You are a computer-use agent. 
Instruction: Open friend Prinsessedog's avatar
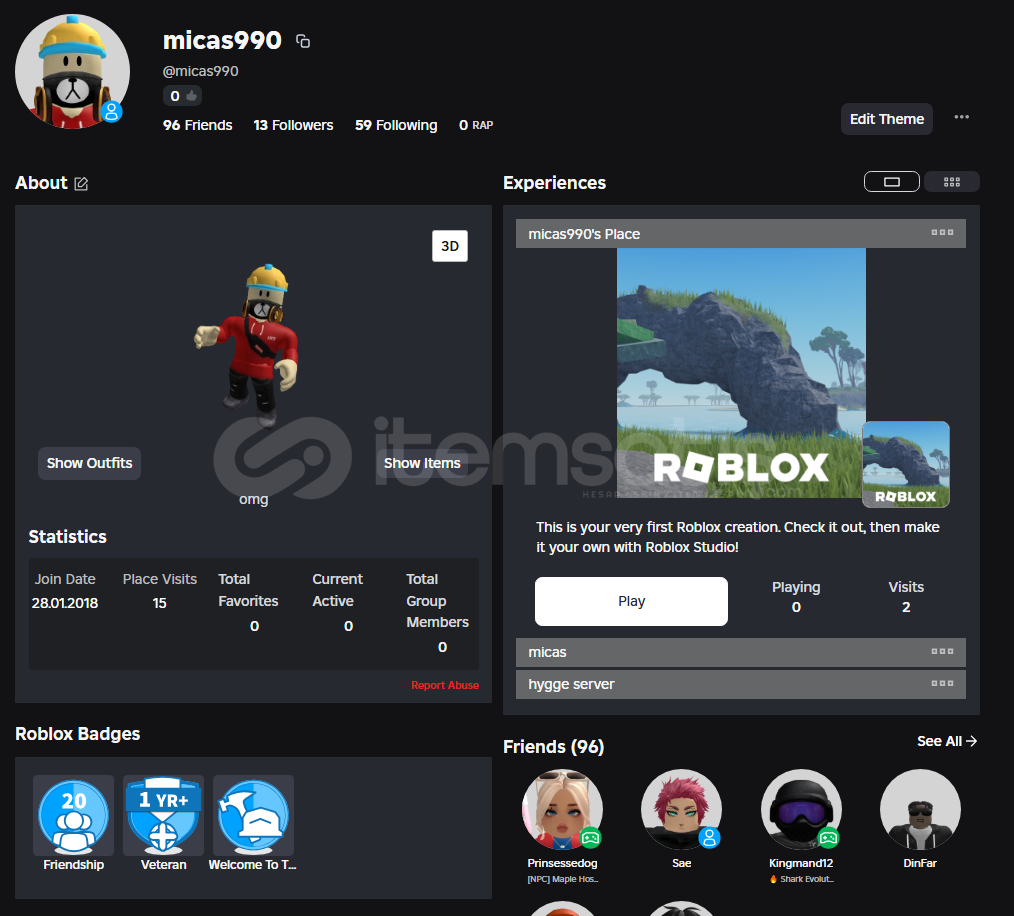click(x=563, y=809)
